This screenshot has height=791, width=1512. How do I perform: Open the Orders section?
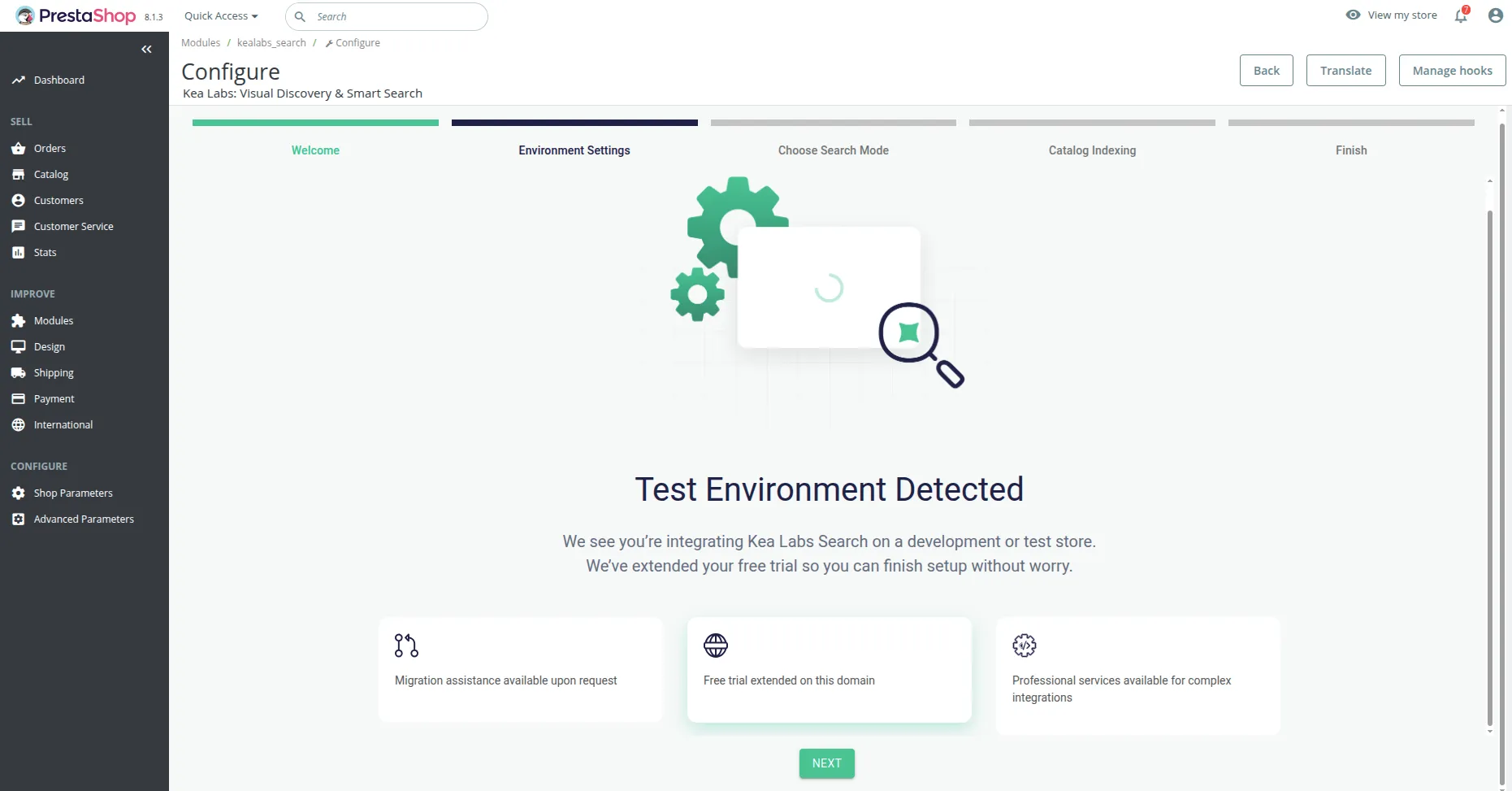(49, 148)
